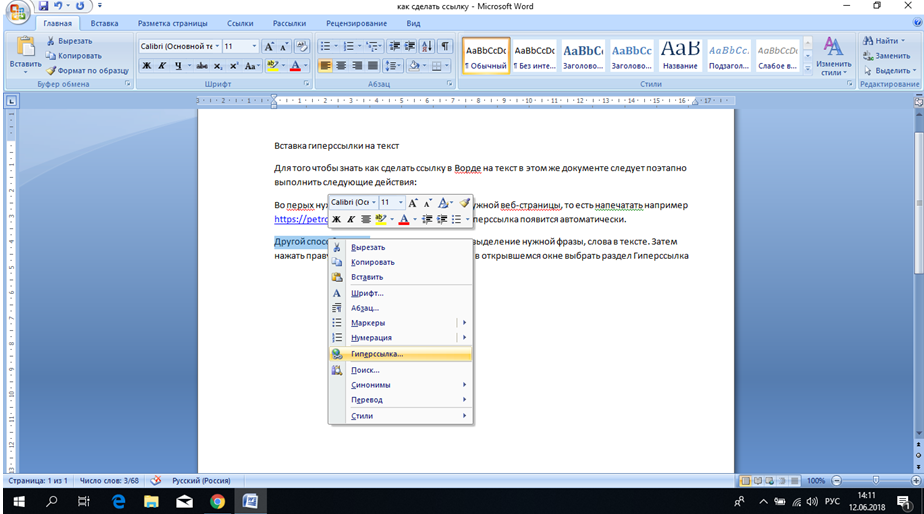Image resolution: width=924 pixels, height=514 pixels.
Task: Select the Название style
Action: click(680, 56)
